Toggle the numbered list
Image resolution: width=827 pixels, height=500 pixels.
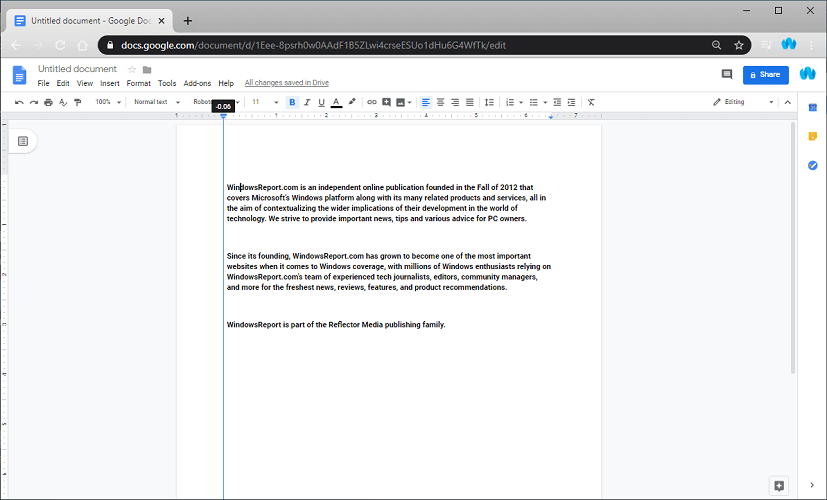pyautogui.click(x=509, y=102)
